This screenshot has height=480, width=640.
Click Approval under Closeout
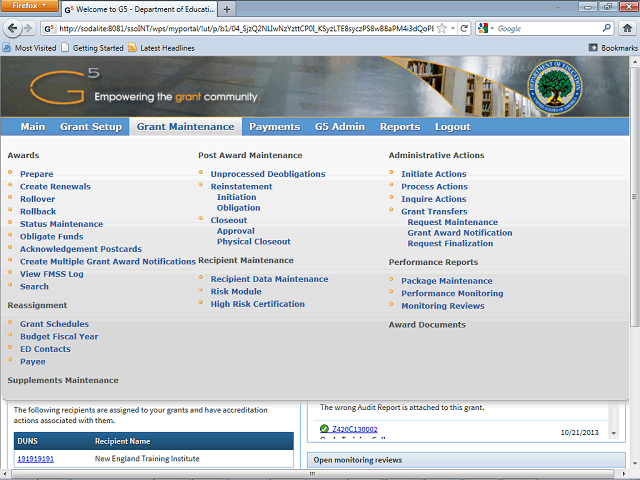pyautogui.click(x=236, y=231)
